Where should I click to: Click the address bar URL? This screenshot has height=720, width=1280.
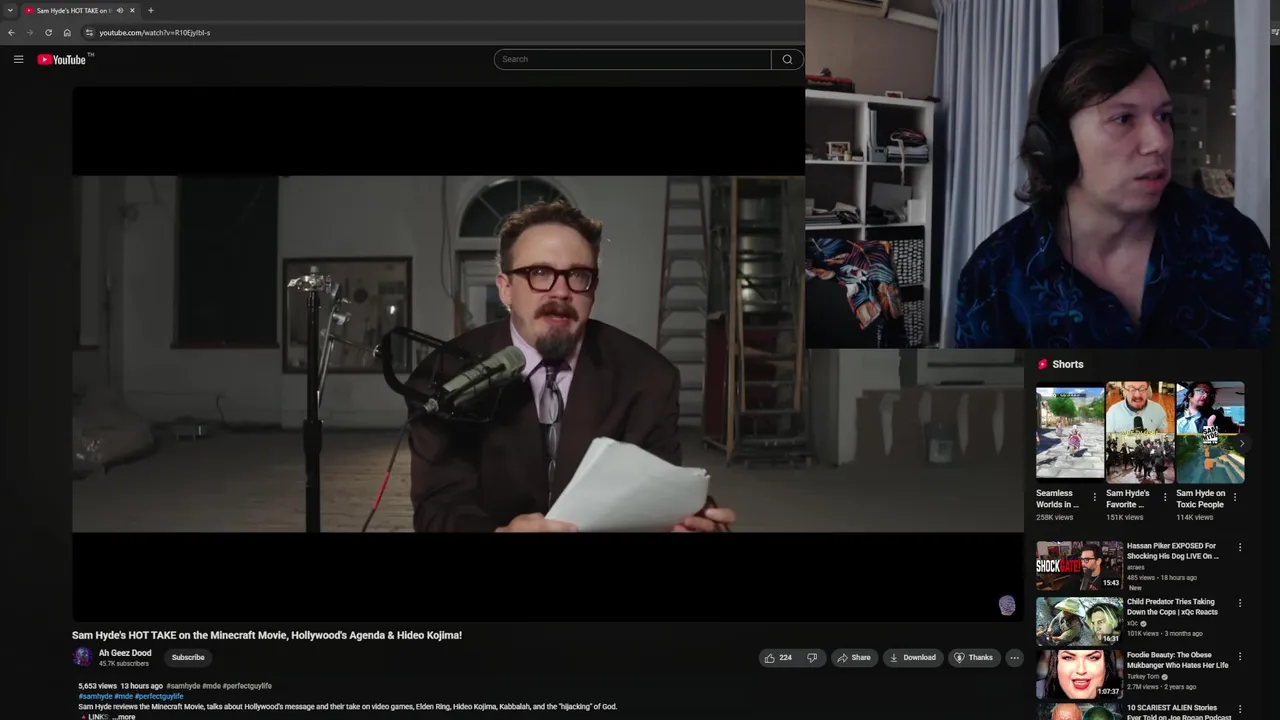click(154, 32)
